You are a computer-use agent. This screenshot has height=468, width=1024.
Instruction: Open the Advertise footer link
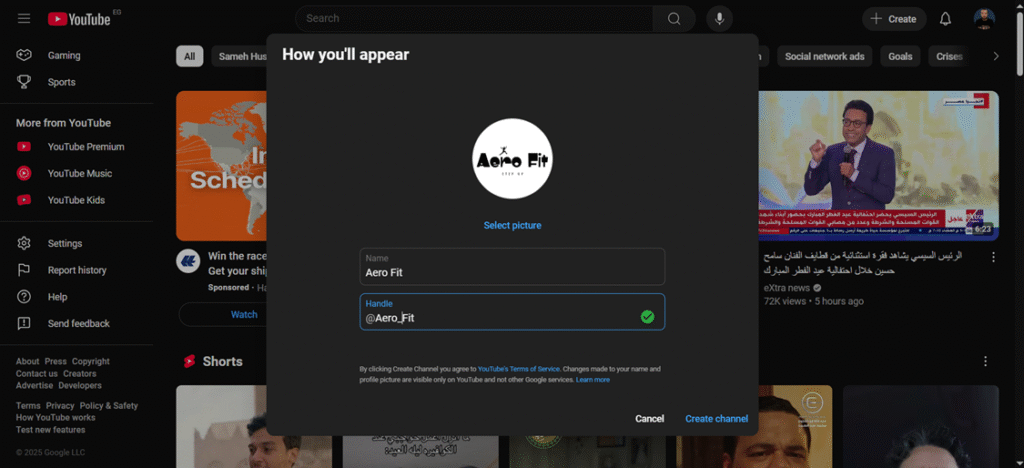tap(35, 386)
